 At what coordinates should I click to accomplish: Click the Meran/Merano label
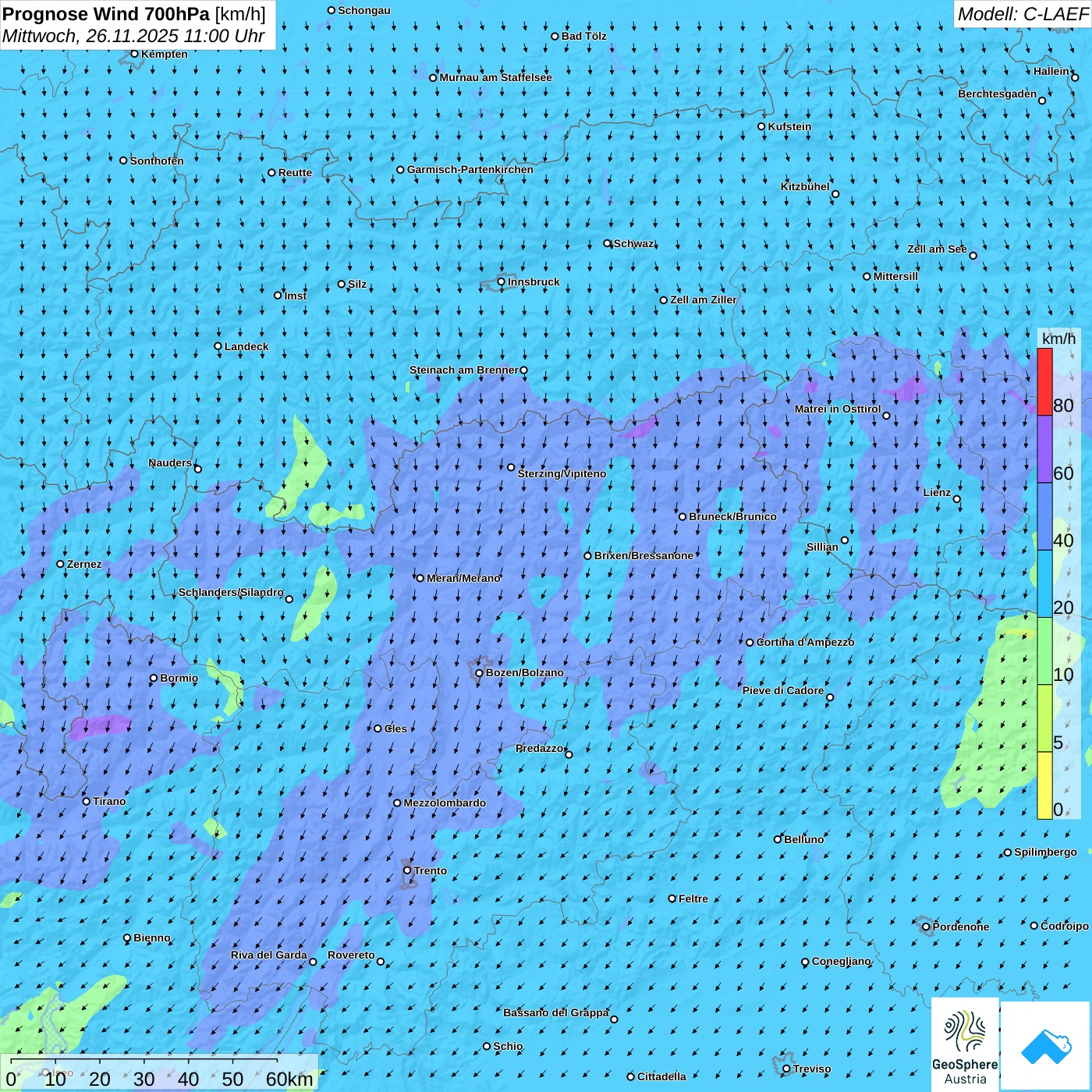(463, 578)
